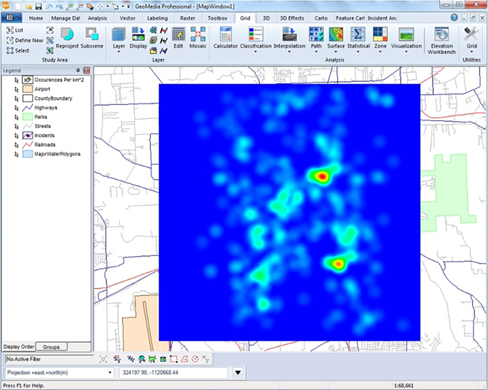The height and width of the screenshot is (390, 488).
Task: Pin the Legend panel
Action: (78, 70)
